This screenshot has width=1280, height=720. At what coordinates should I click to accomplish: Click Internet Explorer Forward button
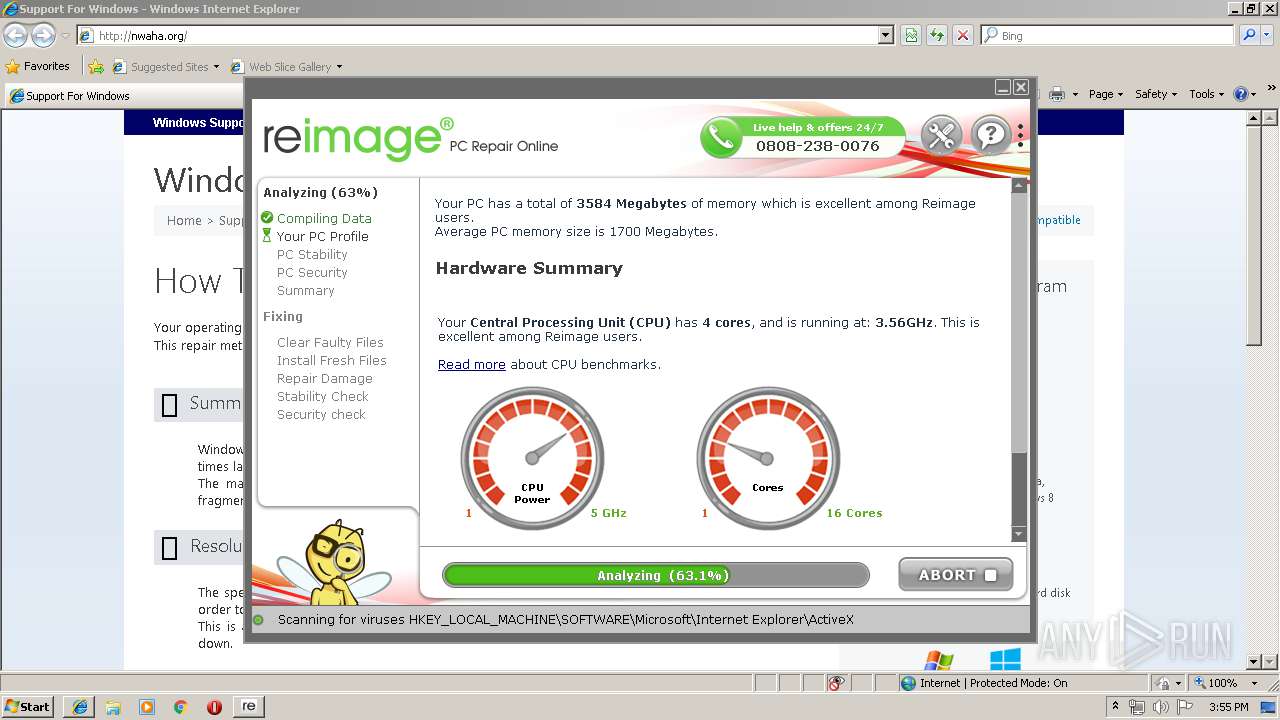pos(43,36)
